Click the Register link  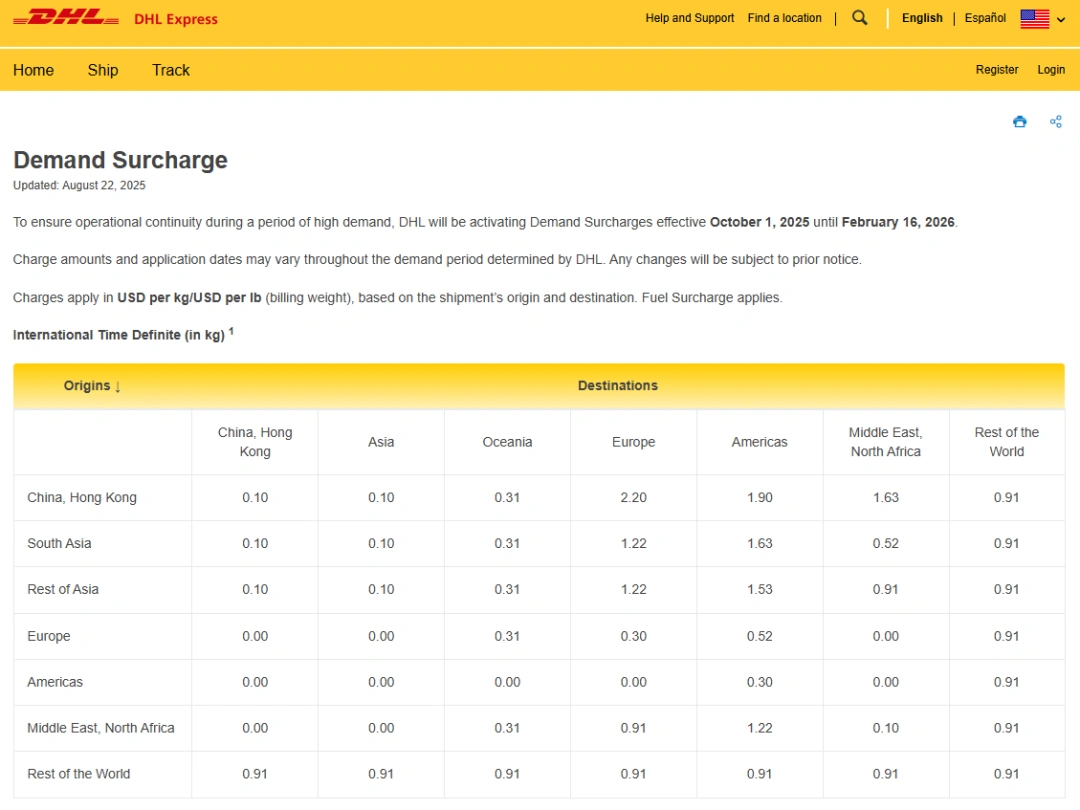point(996,70)
